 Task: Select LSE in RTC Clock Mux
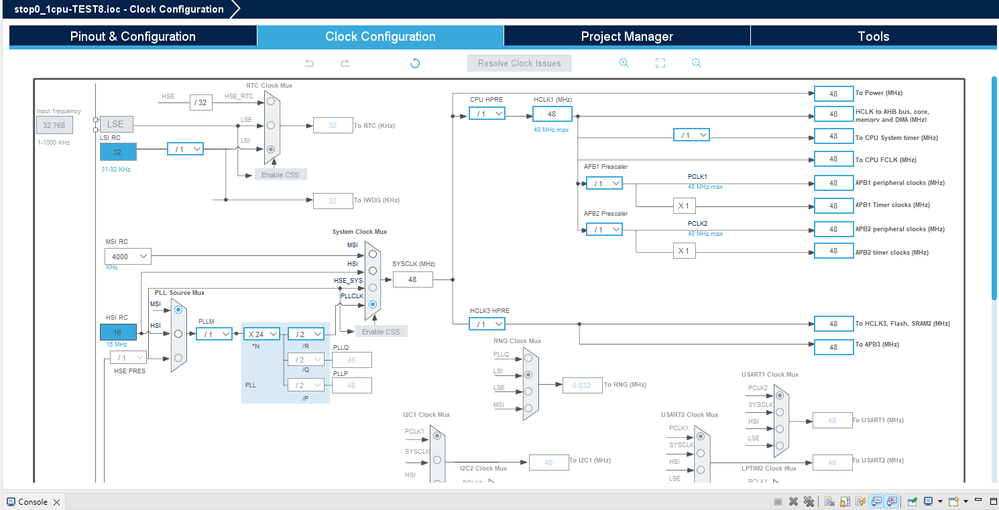pos(271,125)
